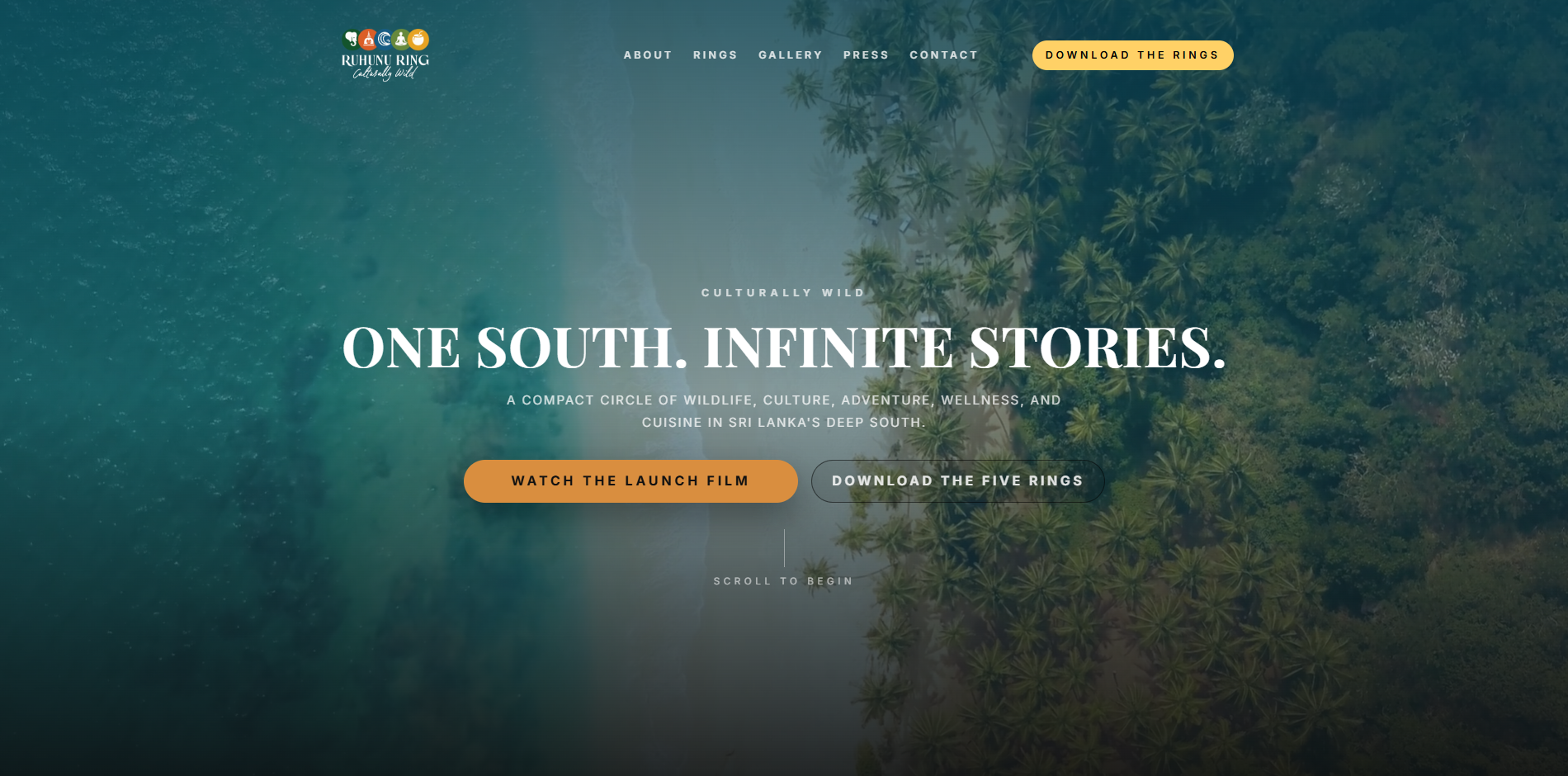Image resolution: width=1568 pixels, height=776 pixels.
Task: Click the Culturally Wild tagline above headline
Action: click(x=784, y=293)
